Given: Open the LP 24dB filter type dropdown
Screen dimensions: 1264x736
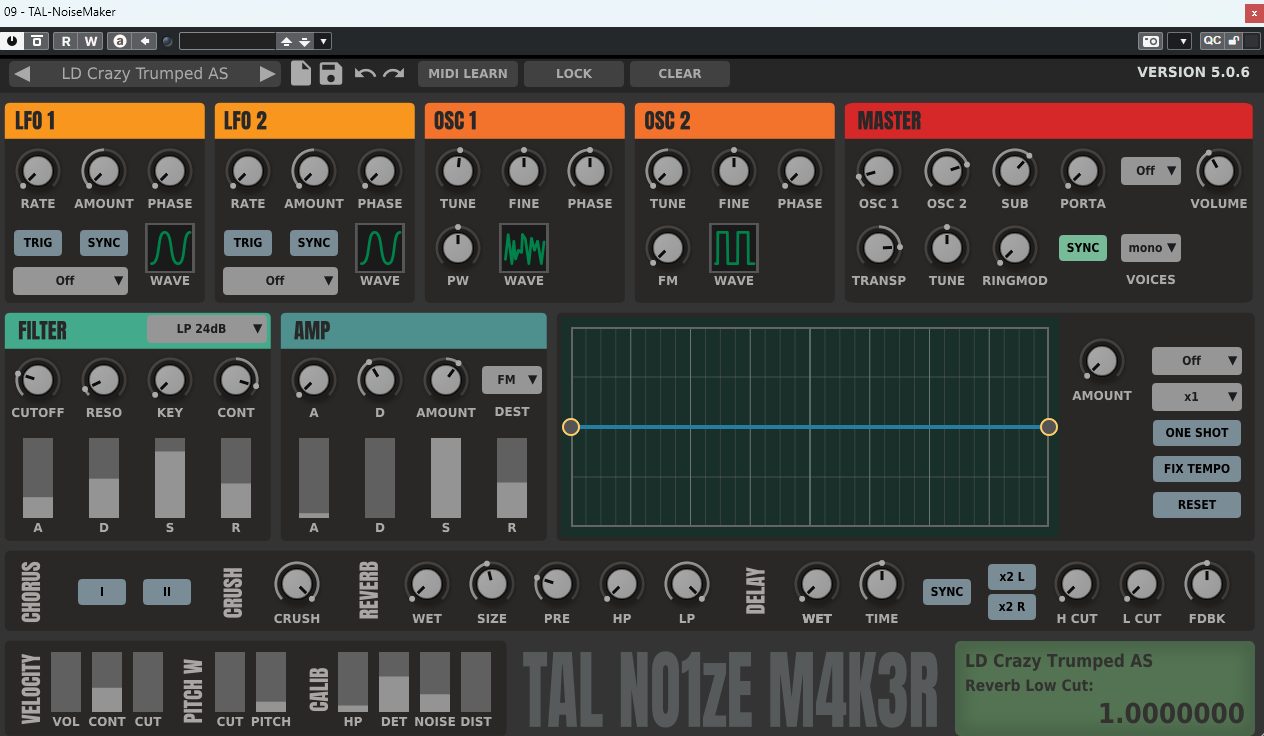Looking at the screenshot, I should (x=207, y=330).
